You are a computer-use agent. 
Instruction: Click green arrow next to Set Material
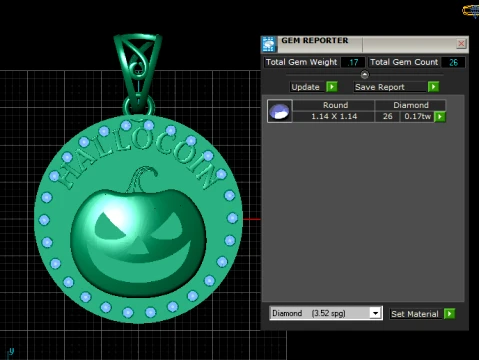449,314
